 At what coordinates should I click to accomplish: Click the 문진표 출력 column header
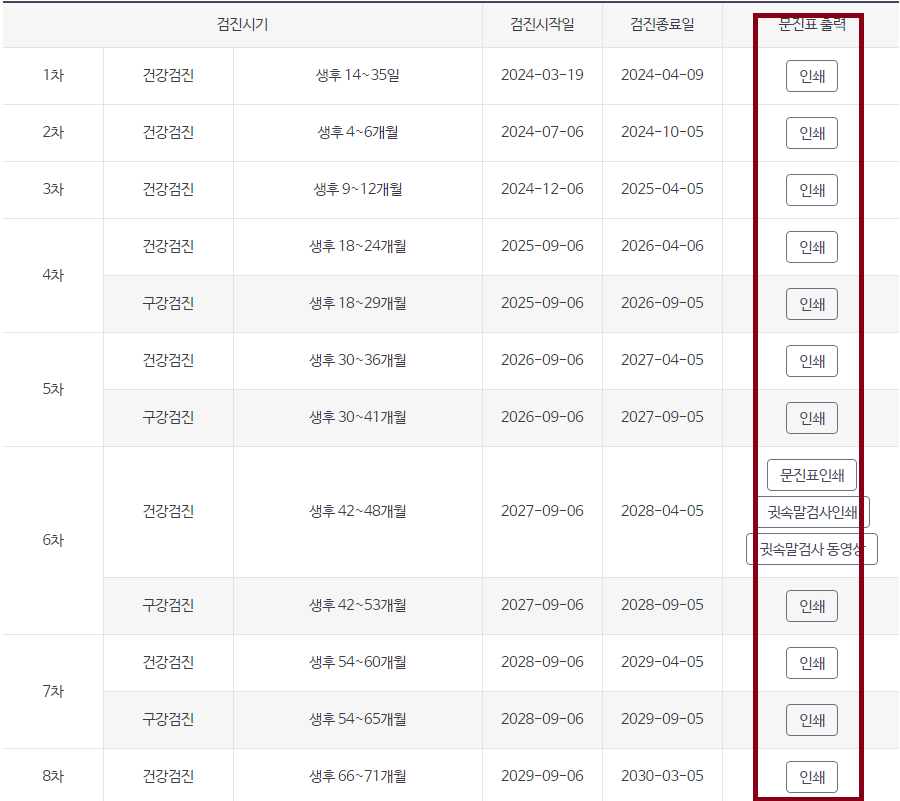pos(810,25)
